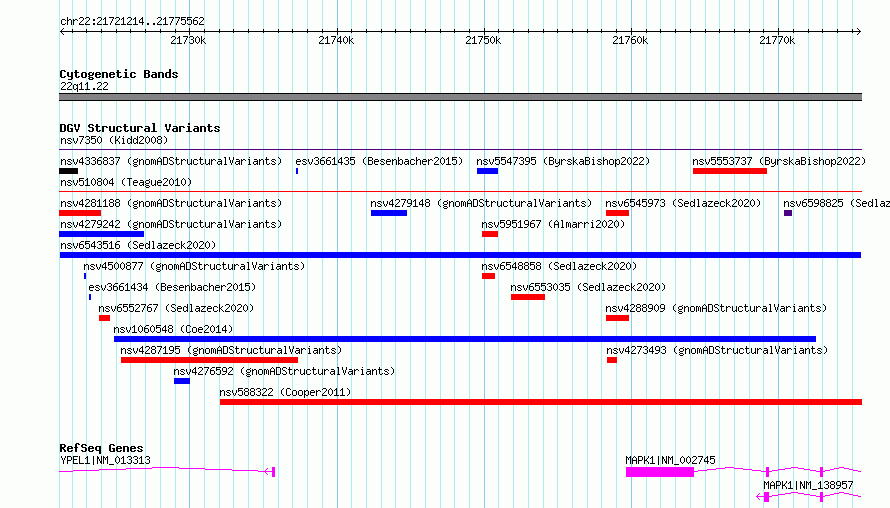This screenshot has width=890, height=508.
Task: Click the nsv510804 thin red line
Action: (x=460, y=192)
